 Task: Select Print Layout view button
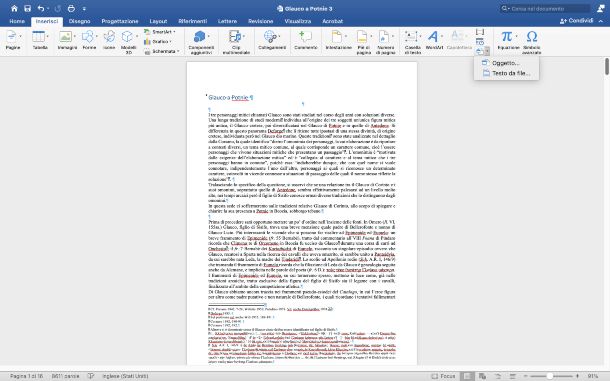click(x=468, y=376)
